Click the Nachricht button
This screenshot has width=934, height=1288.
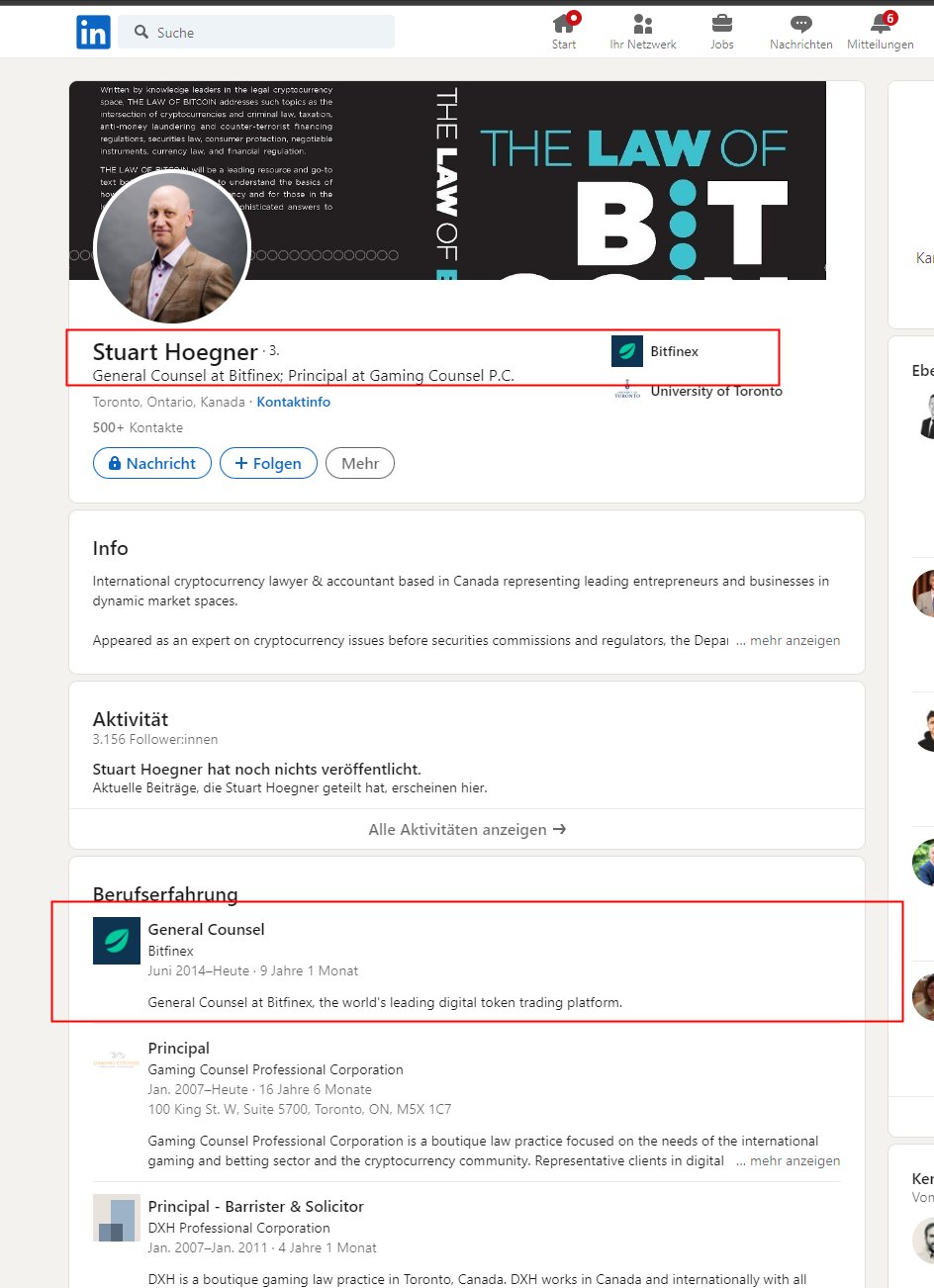coord(152,463)
